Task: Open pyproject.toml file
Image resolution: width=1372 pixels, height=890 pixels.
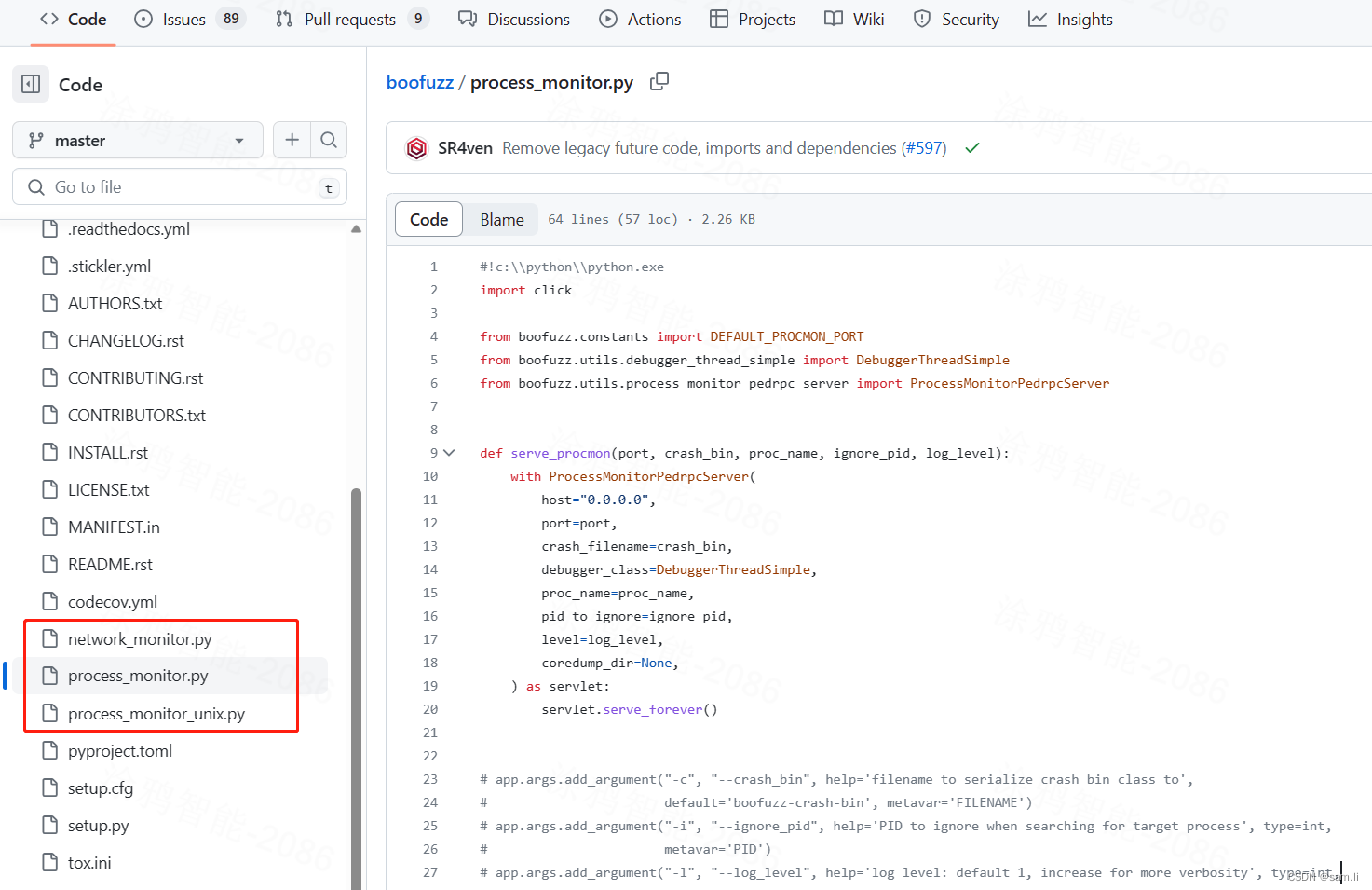Action: [x=120, y=751]
